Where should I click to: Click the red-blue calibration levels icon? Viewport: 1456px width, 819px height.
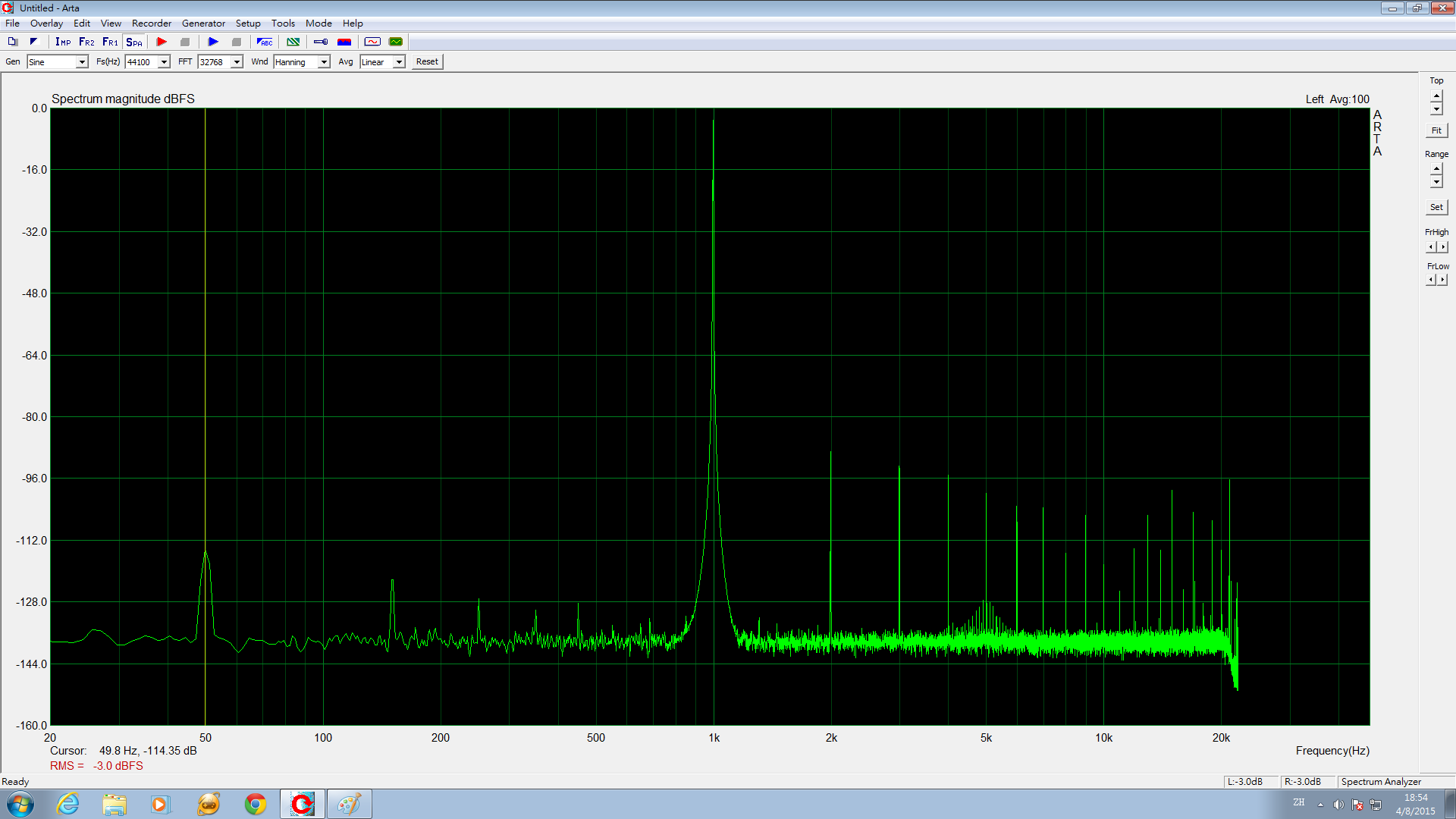tap(344, 42)
